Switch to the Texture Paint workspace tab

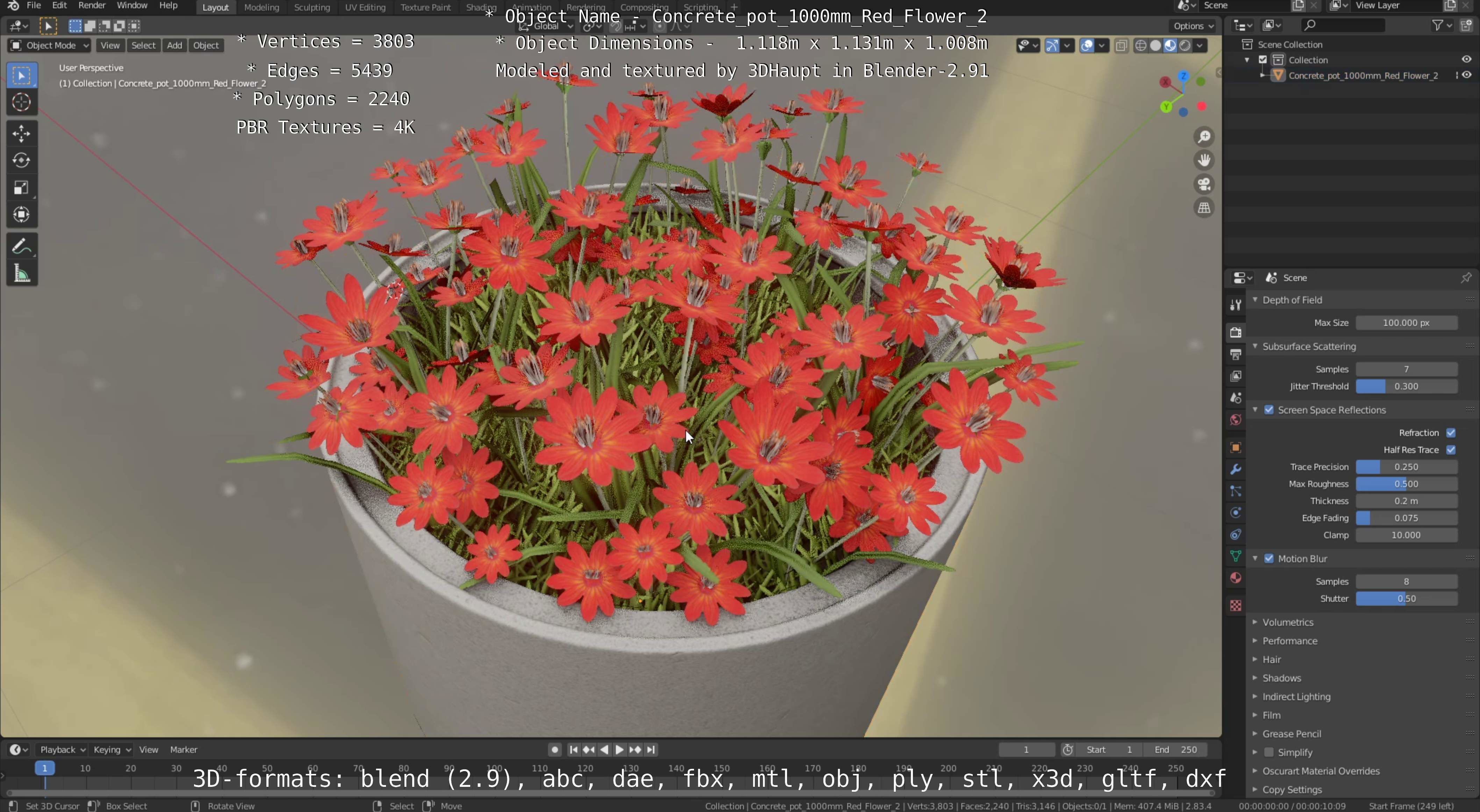tap(425, 7)
